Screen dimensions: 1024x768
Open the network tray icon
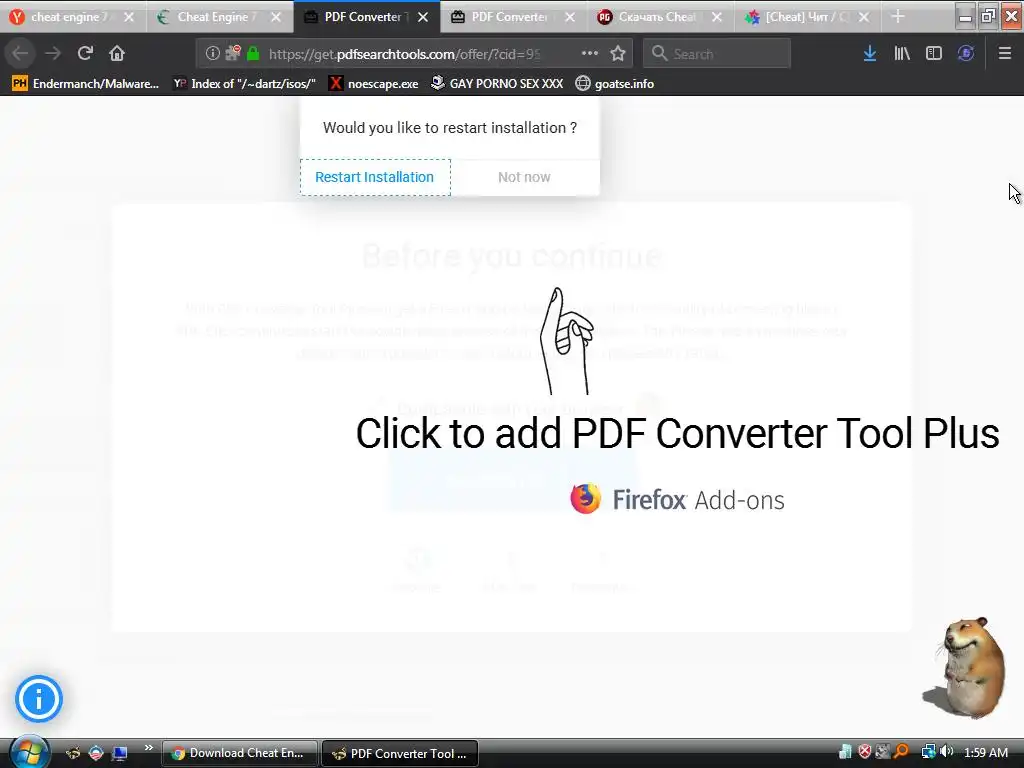coord(929,752)
